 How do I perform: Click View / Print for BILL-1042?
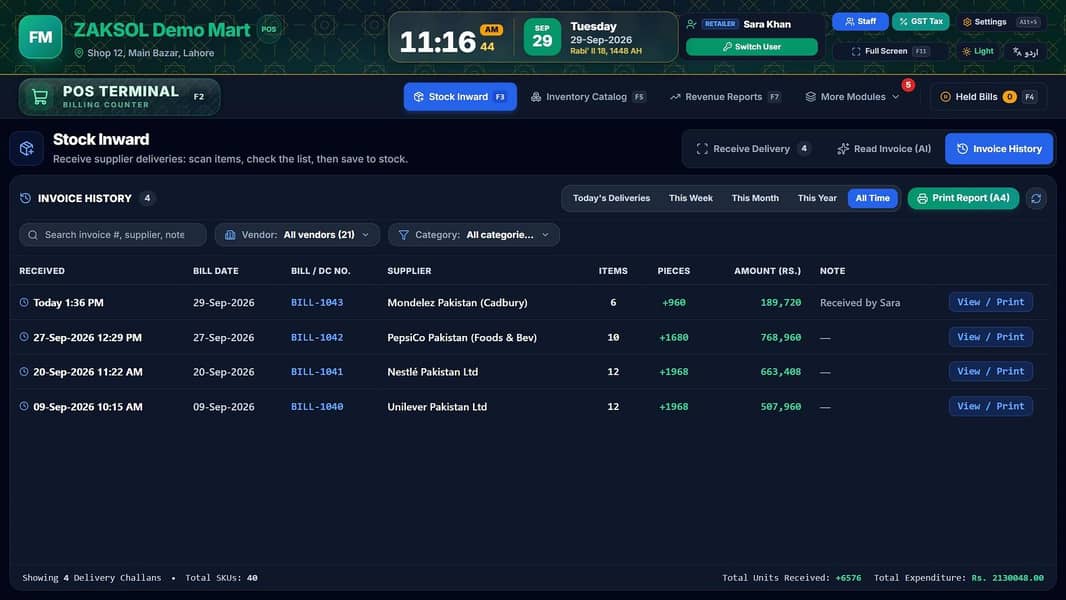(991, 337)
